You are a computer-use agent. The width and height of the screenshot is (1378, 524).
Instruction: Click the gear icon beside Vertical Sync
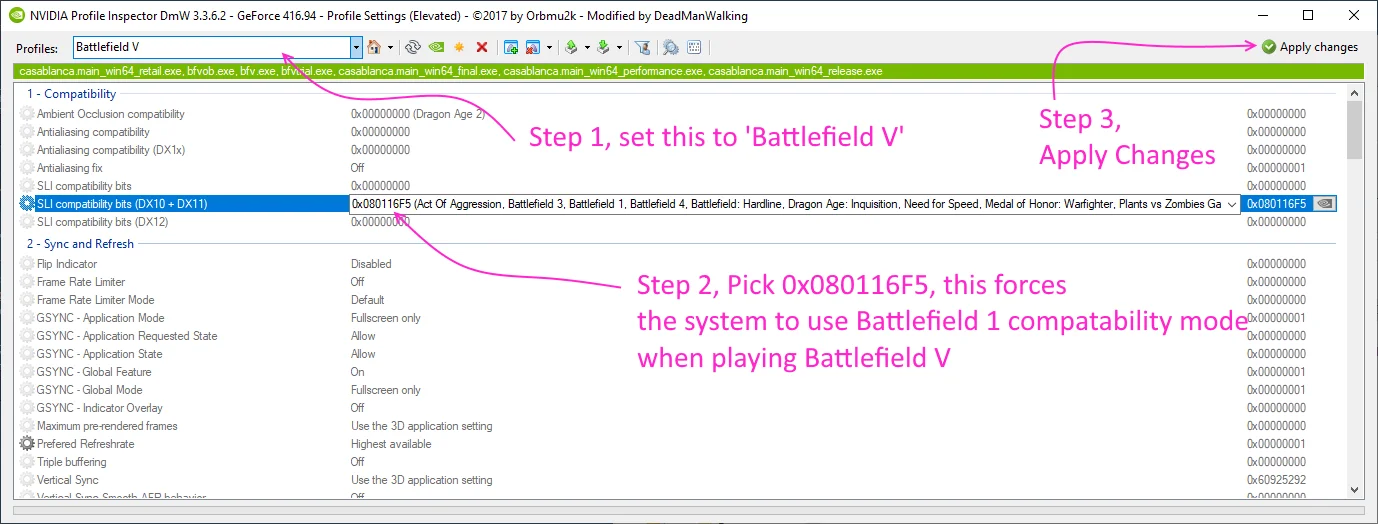click(27, 480)
